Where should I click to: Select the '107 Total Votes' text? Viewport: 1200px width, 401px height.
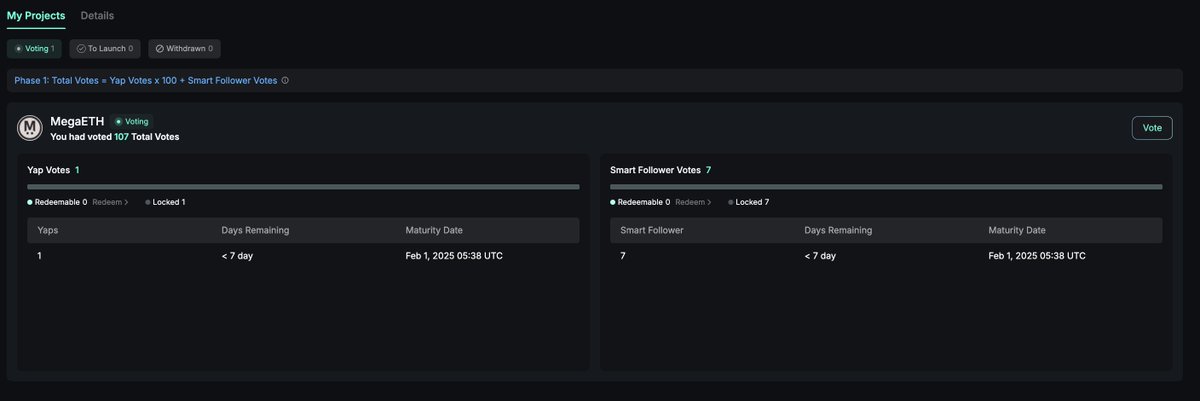[147, 136]
